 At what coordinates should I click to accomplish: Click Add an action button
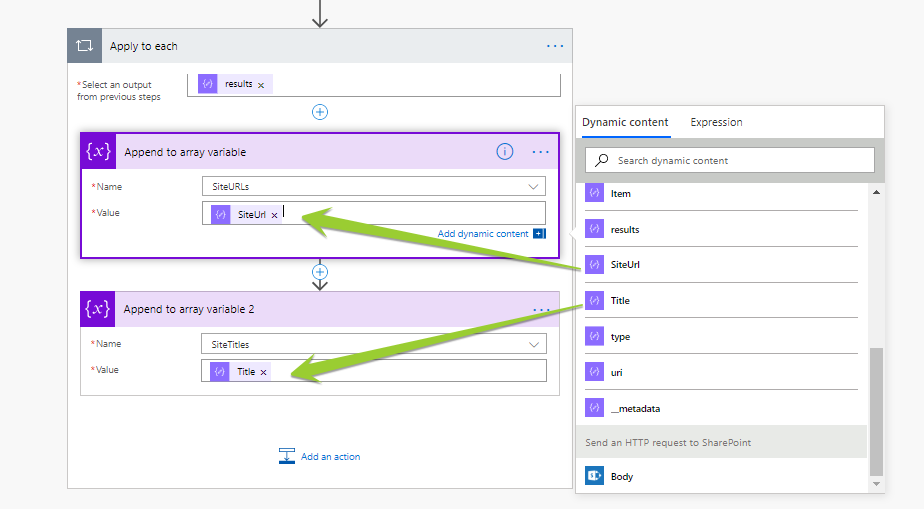pyautogui.click(x=320, y=457)
